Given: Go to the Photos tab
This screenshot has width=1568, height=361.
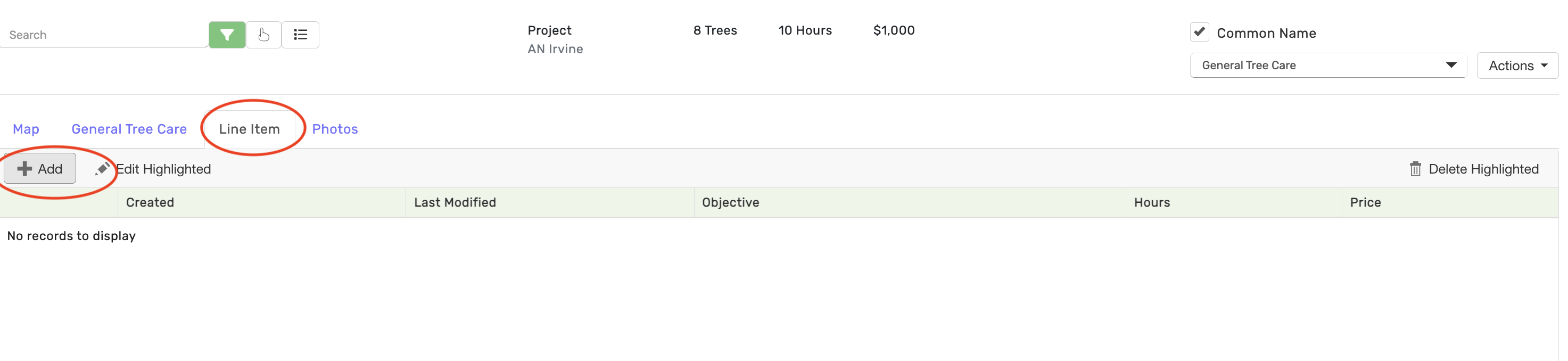Looking at the screenshot, I should [335, 129].
